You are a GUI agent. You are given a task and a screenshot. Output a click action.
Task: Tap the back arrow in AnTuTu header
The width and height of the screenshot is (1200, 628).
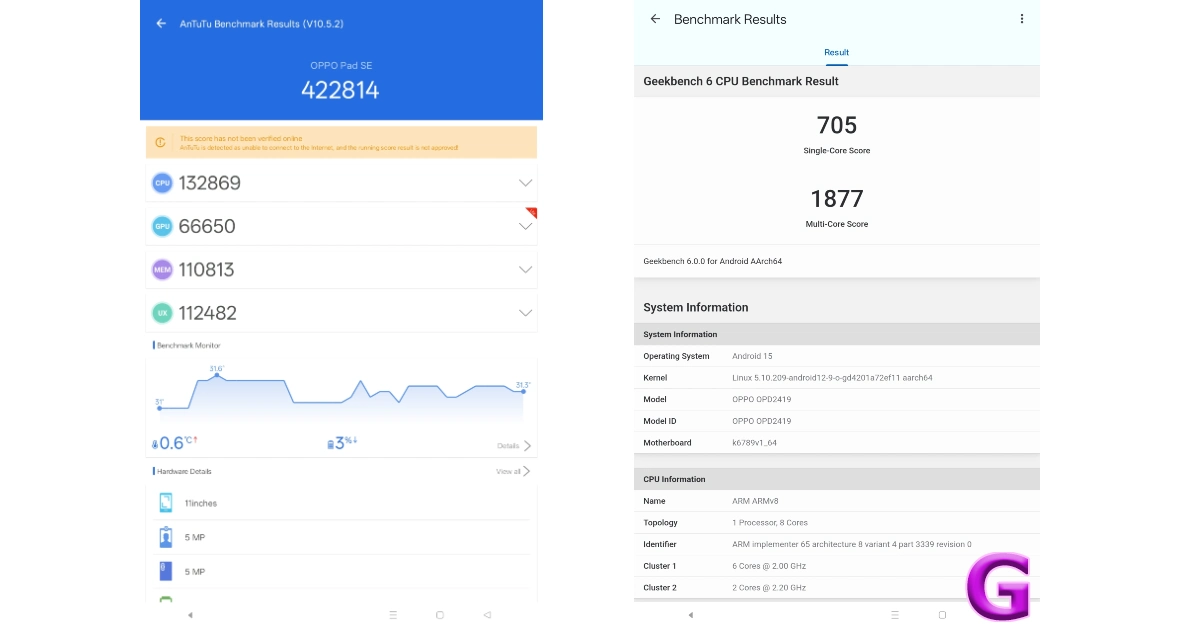coord(161,23)
